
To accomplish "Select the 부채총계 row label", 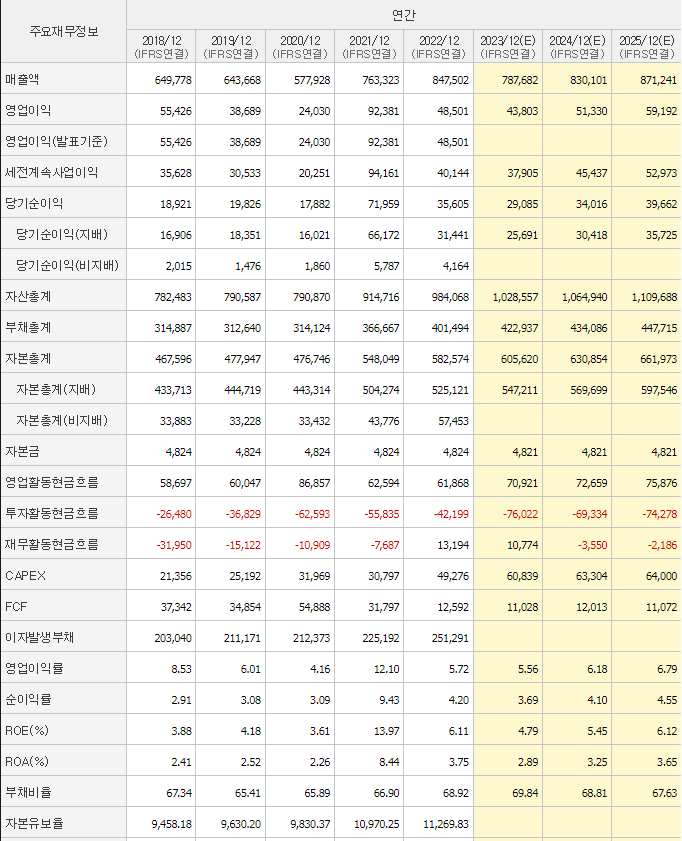I will click(28, 328).
